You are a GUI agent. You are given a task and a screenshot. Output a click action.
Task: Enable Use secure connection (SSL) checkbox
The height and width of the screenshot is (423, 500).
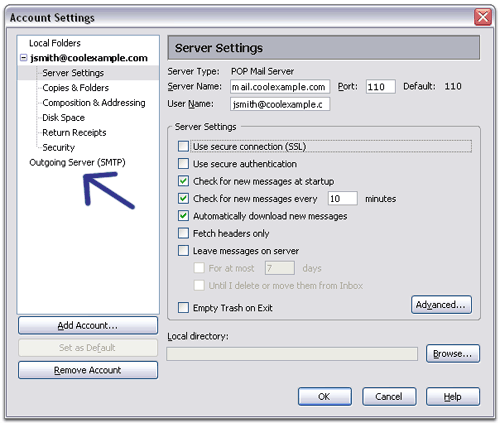coord(183,146)
